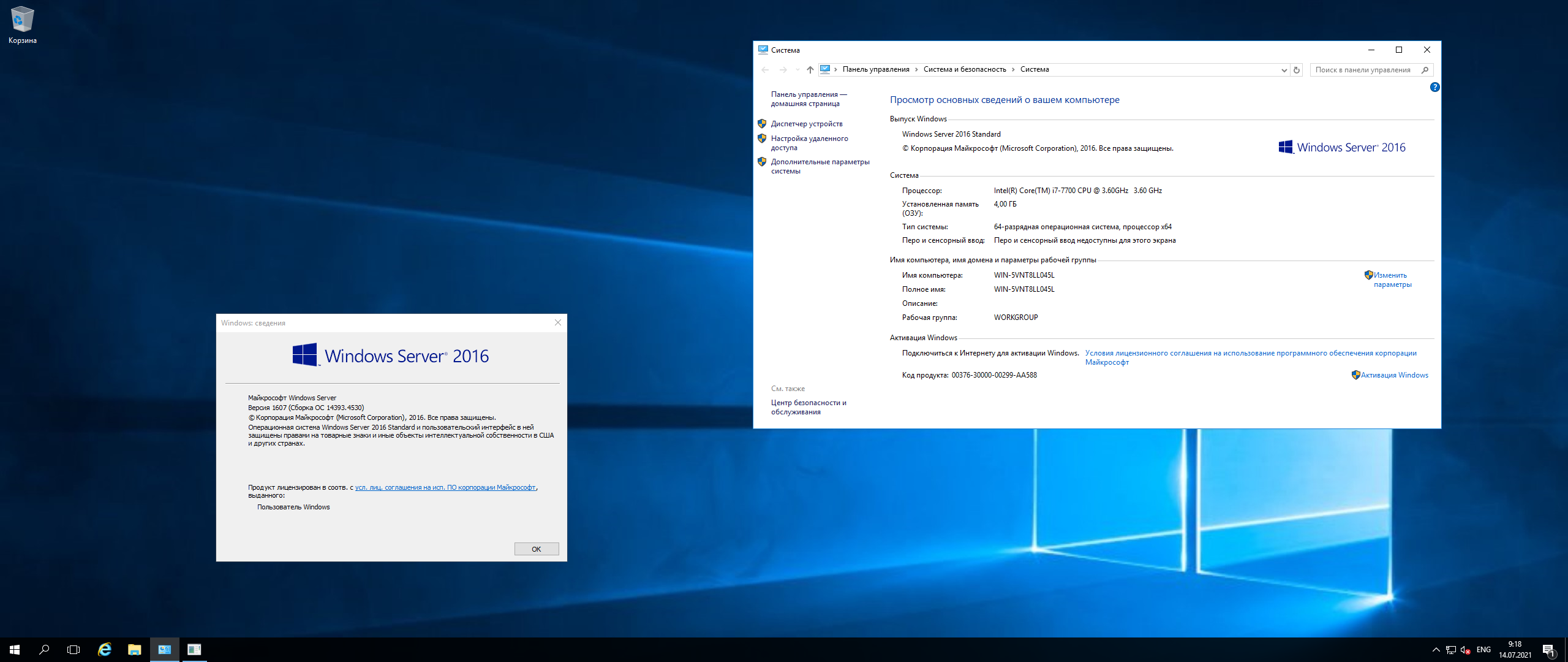Click the Изменить параметры link

(x=1392, y=280)
